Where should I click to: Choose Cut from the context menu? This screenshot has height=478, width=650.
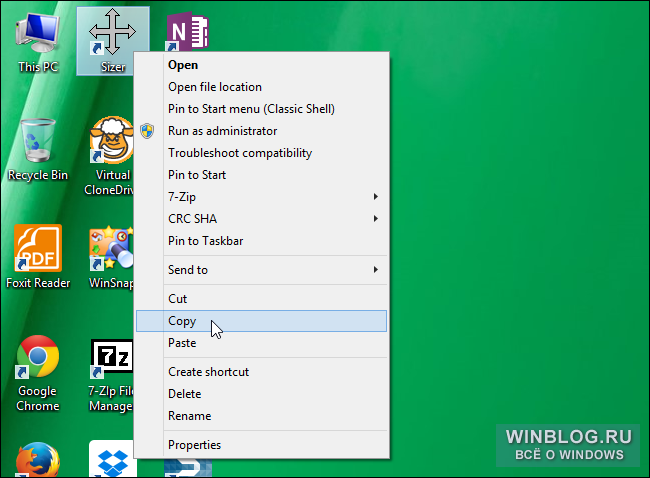point(262,299)
